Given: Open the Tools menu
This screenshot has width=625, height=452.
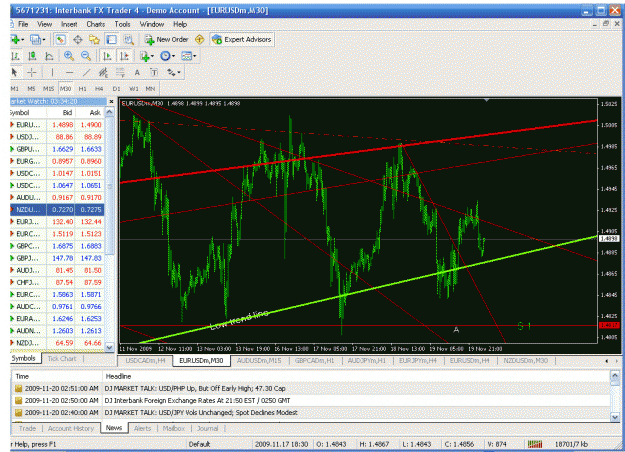Looking at the screenshot, I should point(122,24).
